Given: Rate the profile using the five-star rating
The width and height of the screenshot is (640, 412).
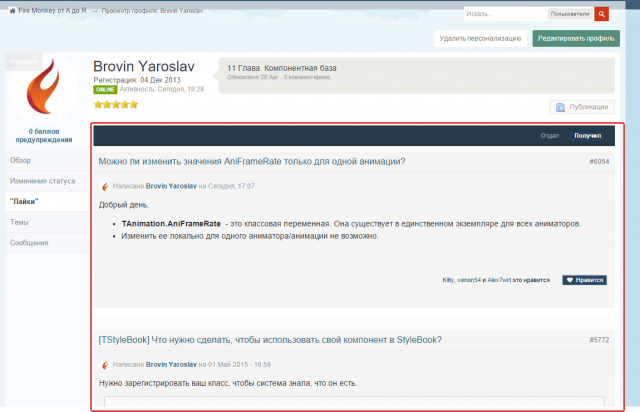Looking at the screenshot, I should point(116,105).
